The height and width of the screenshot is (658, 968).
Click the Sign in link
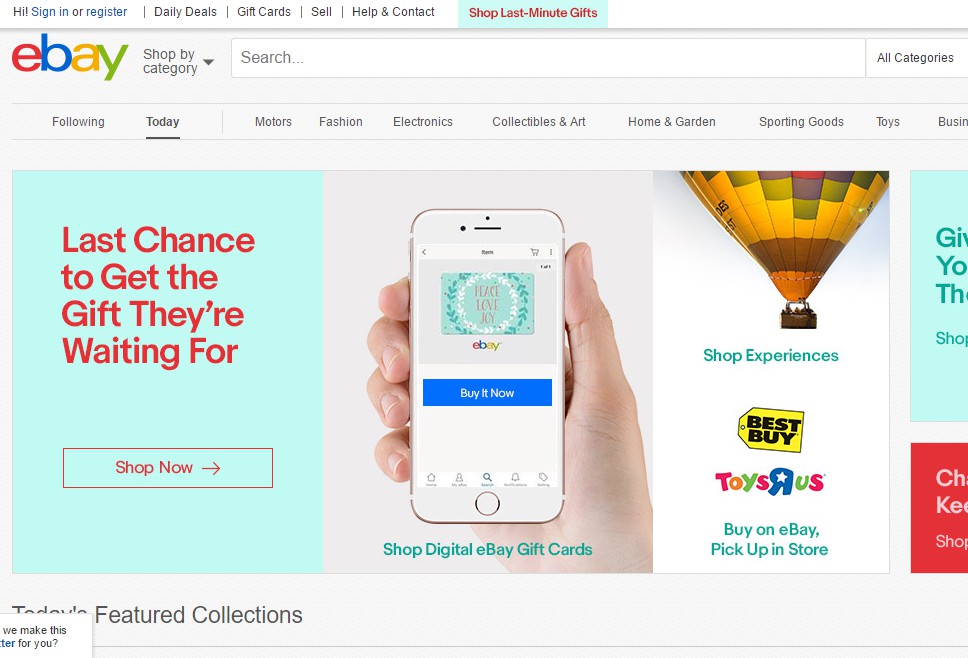tap(50, 12)
